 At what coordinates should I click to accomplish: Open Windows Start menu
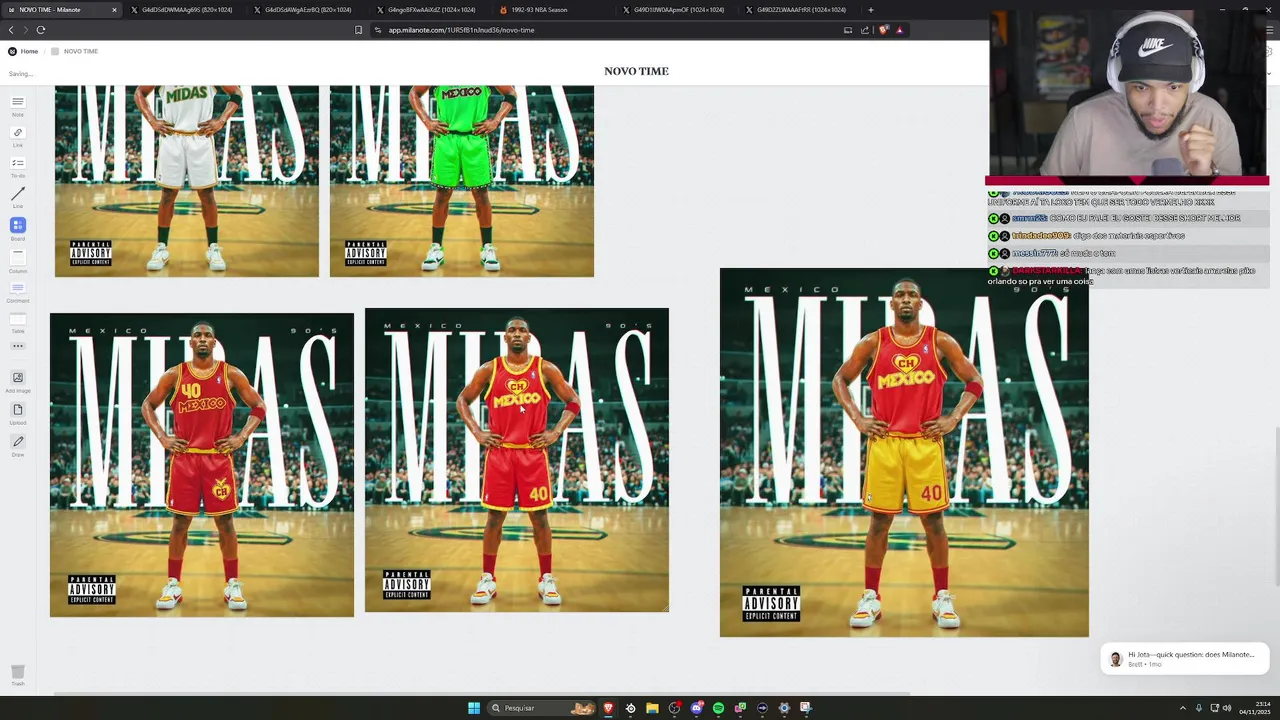click(474, 708)
